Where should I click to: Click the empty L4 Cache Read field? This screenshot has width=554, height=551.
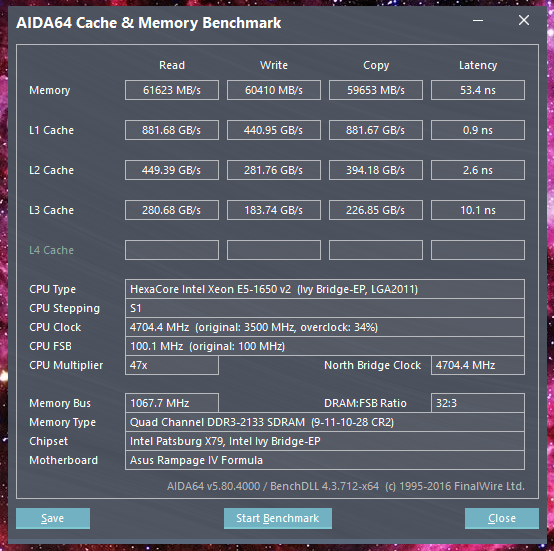pyautogui.click(x=172, y=250)
